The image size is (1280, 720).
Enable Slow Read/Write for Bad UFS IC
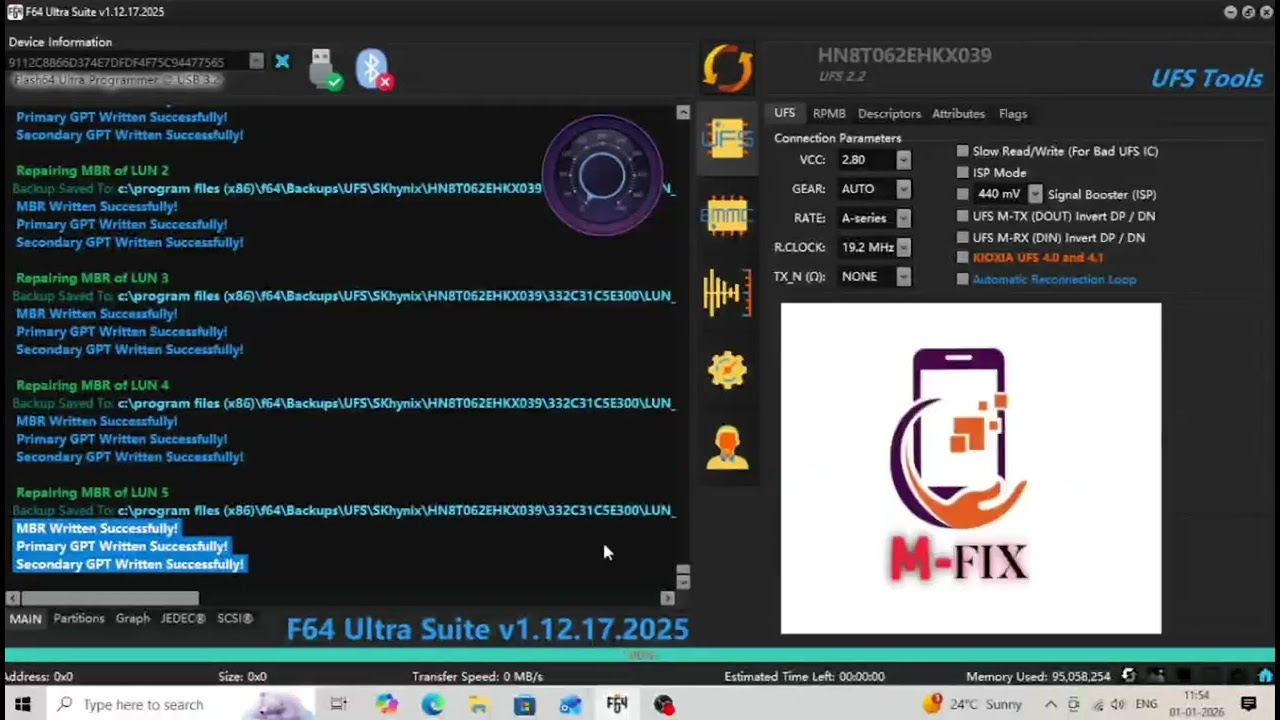(963, 151)
